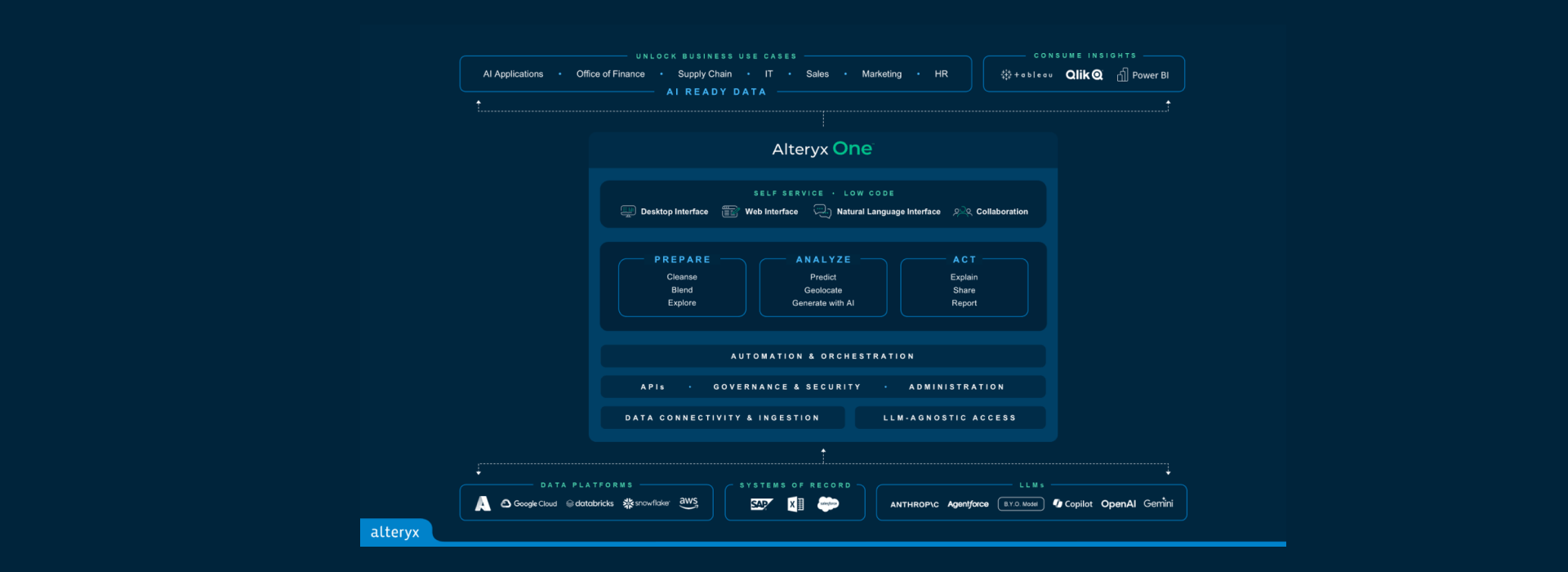The height and width of the screenshot is (572, 1568).
Task: Click Share in the Act box
Action: click(964, 290)
